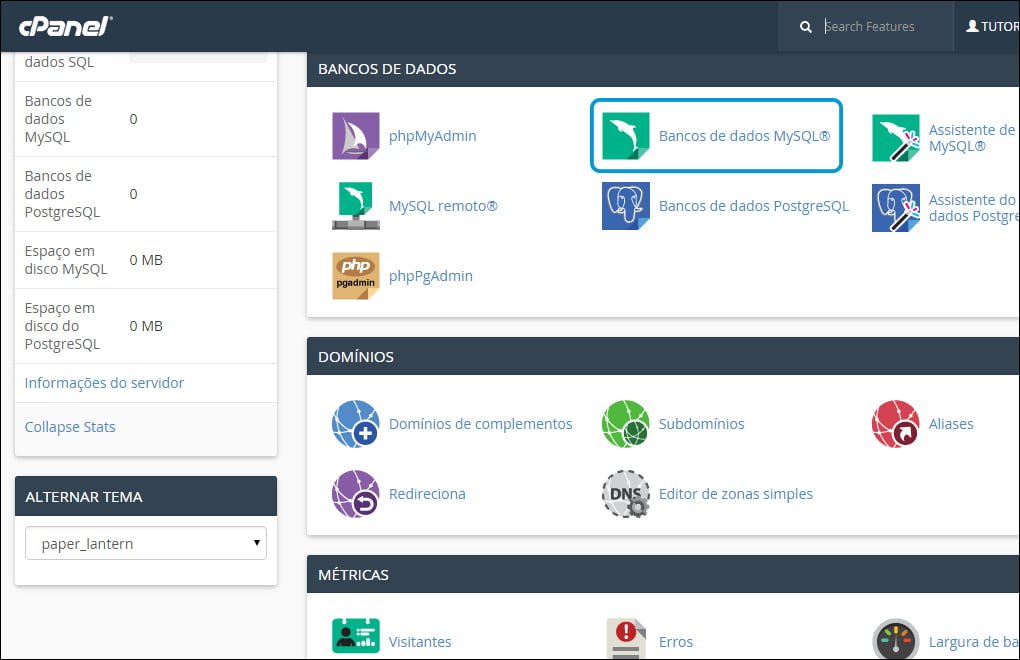Open the Aliases text link
This screenshot has height=660, width=1020.
951,424
